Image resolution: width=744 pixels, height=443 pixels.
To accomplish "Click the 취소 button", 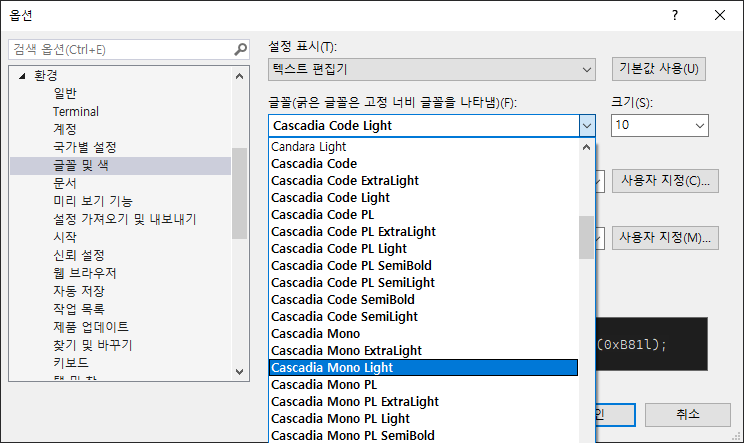I will (x=688, y=415).
